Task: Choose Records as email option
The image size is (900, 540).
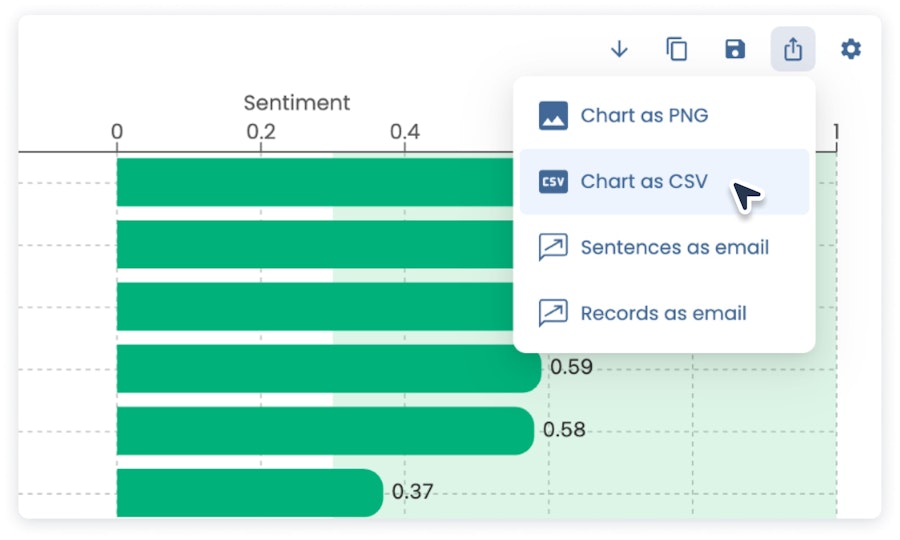Action: point(664,313)
